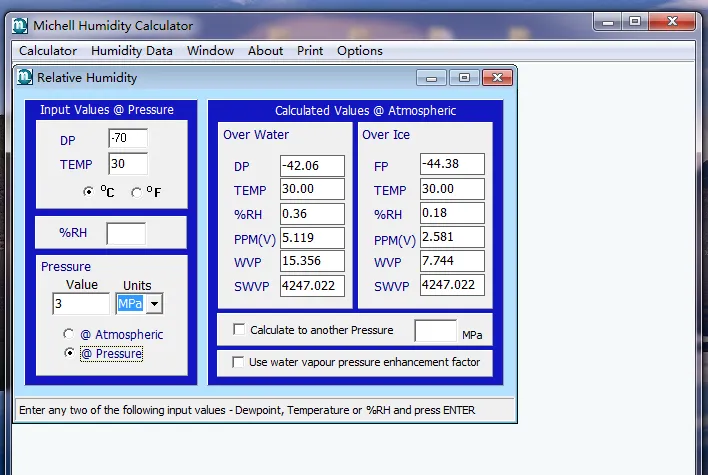Click Over Water SWVP value 4247.022
This screenshot has width=708, height=475.
pyautogui.click(x=312, y=286)
